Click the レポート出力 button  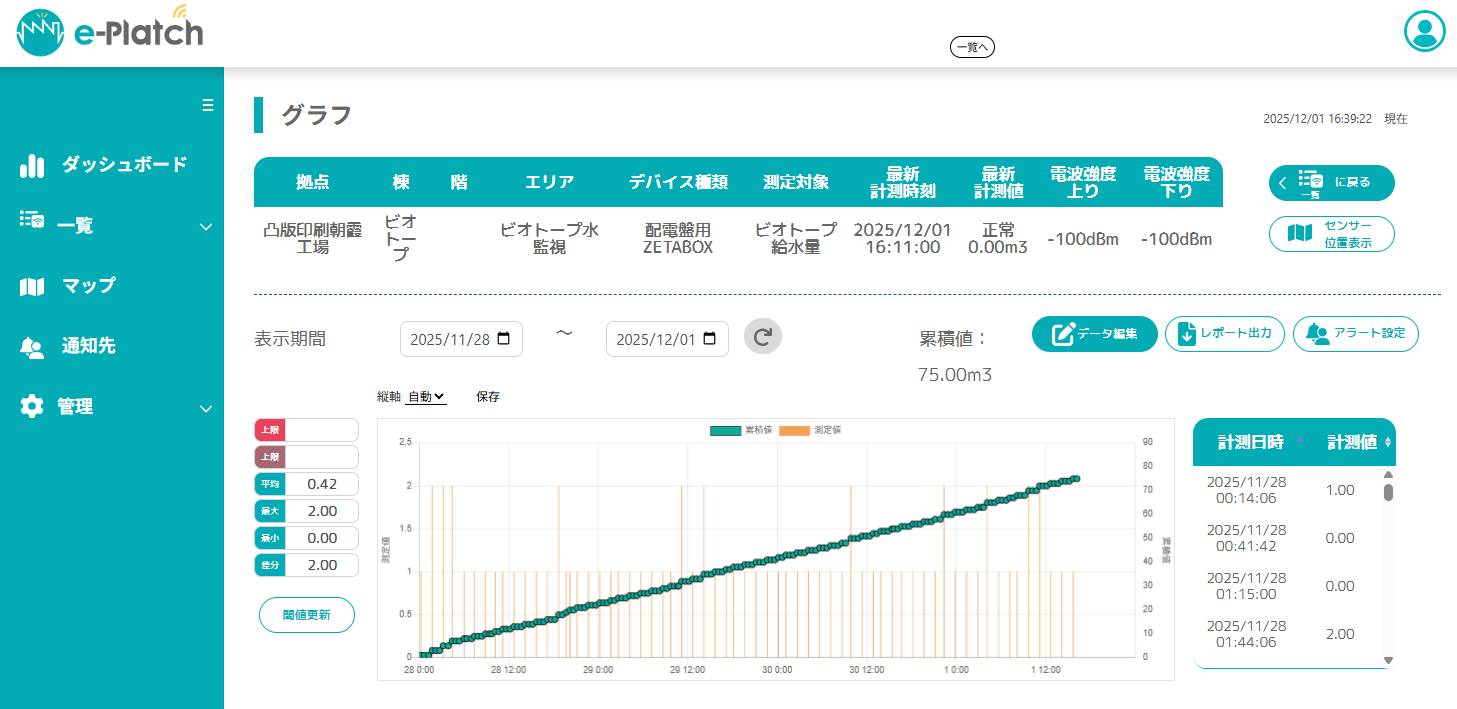[x=1224, y=334]
